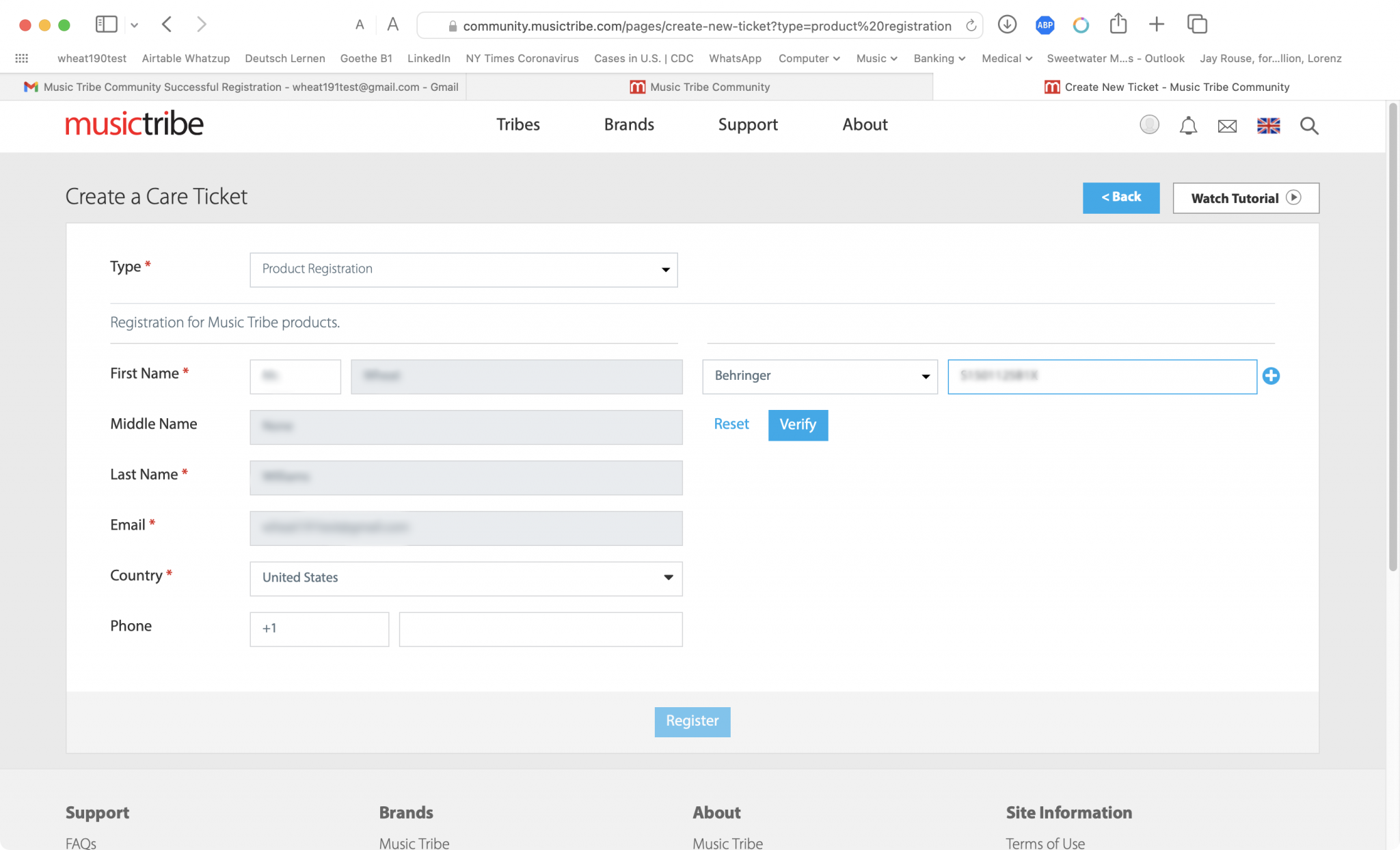Click the Watch Tutorial button
Screen dimensions: 1400x850
[x=1246, y=198]
